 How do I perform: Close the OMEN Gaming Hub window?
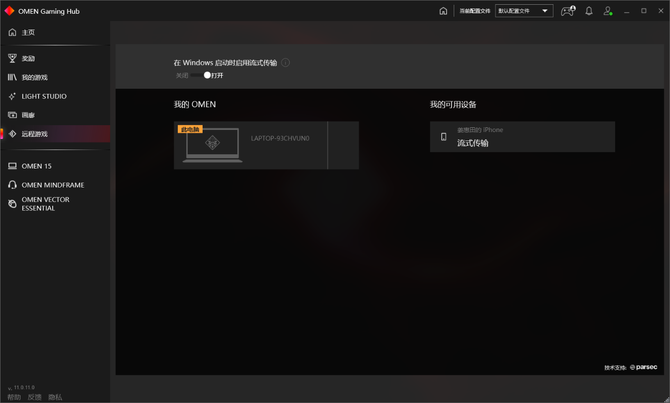661,11
